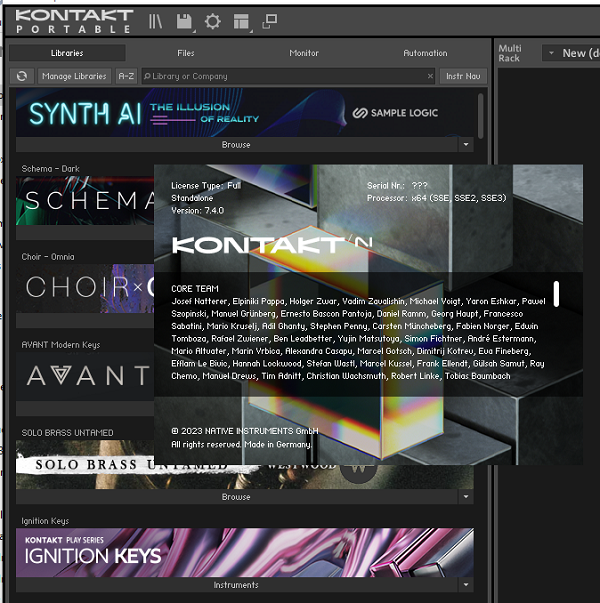Click Browse under Synth AI library

click(x=236, y=145)
